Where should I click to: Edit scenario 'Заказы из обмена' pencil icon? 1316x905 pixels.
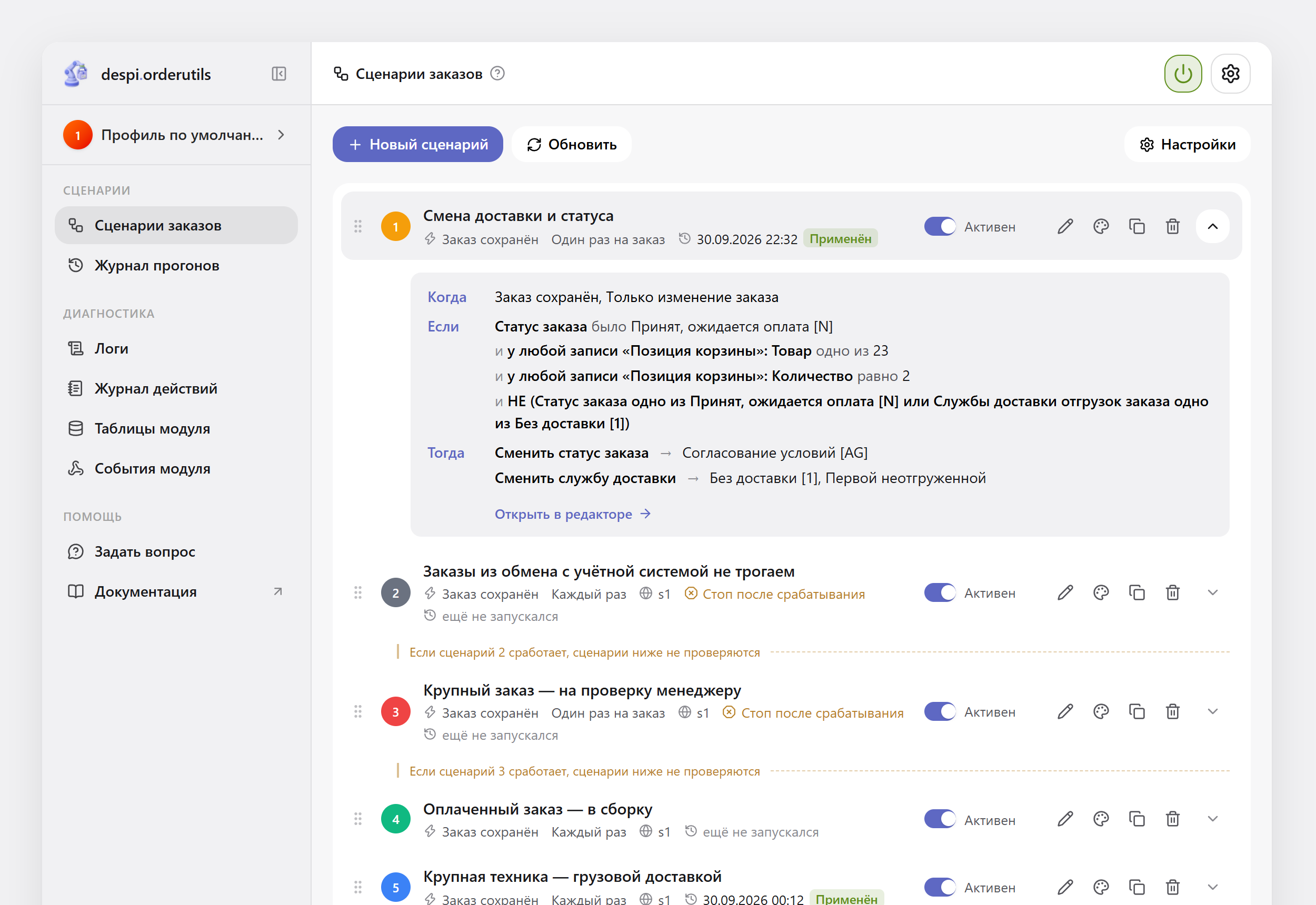[x=1065, y=593]
